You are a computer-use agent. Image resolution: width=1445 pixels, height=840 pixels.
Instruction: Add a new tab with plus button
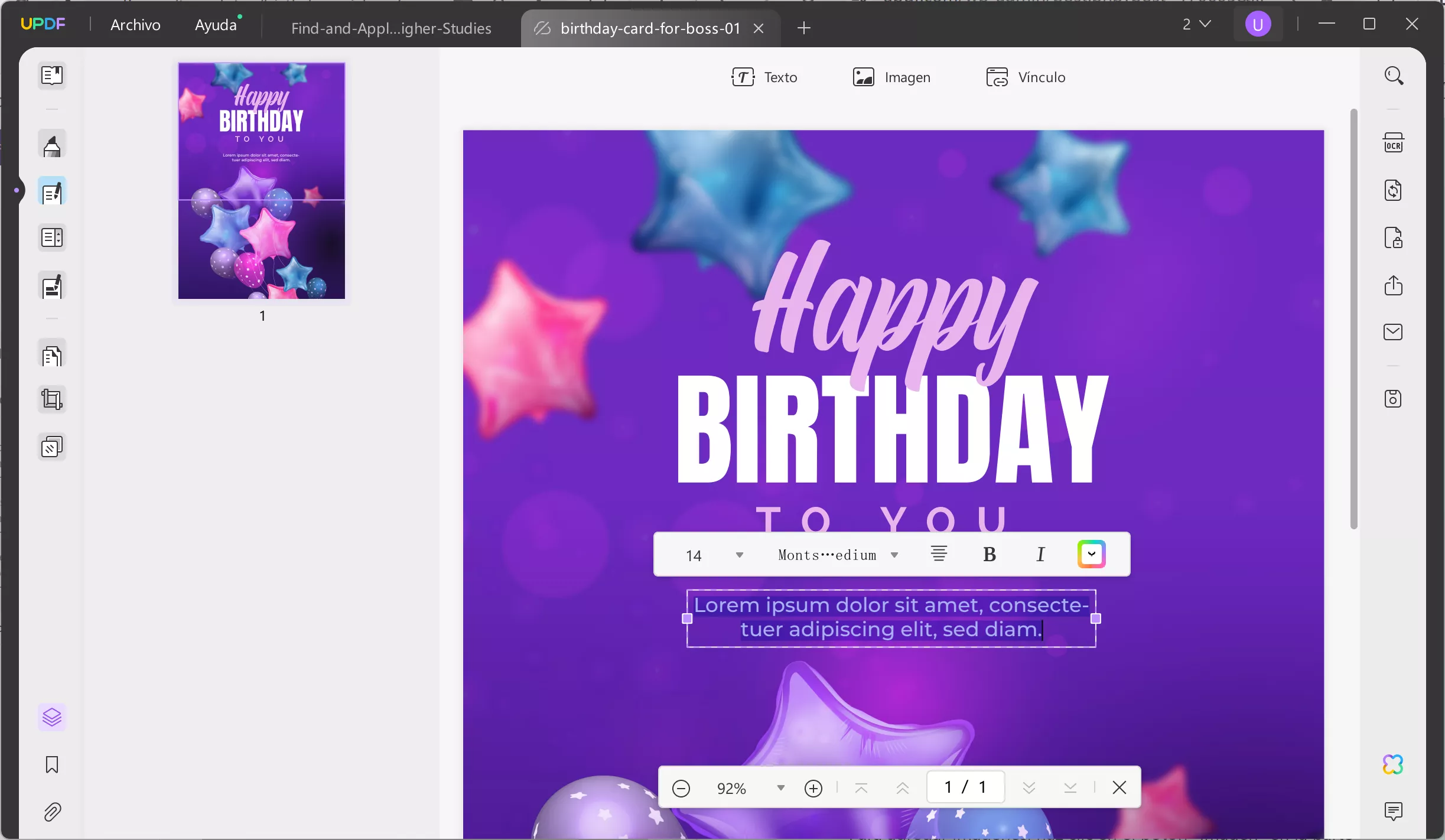[804, 28]
